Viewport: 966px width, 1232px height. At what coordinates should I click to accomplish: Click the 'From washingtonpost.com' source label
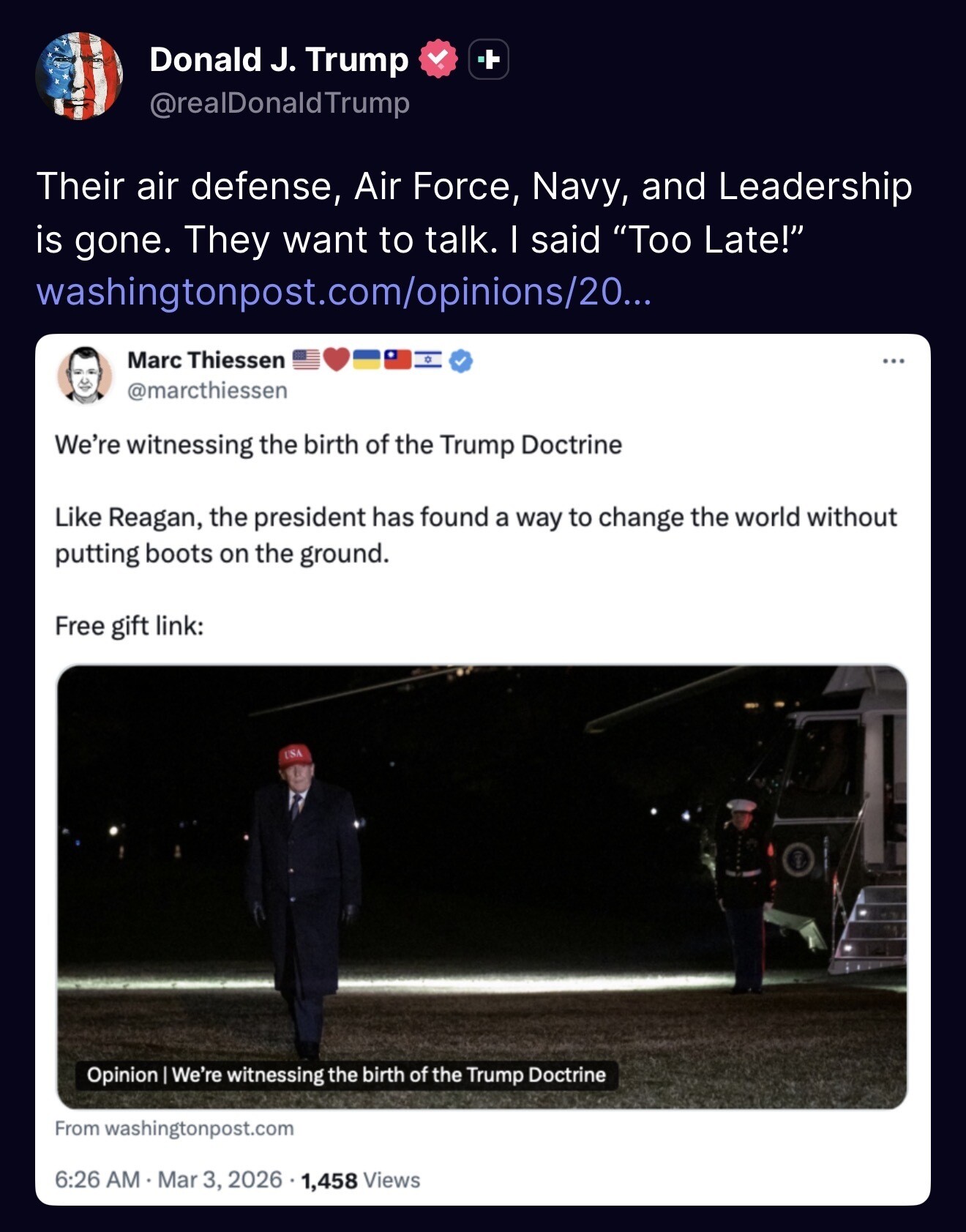point(174,1129)
